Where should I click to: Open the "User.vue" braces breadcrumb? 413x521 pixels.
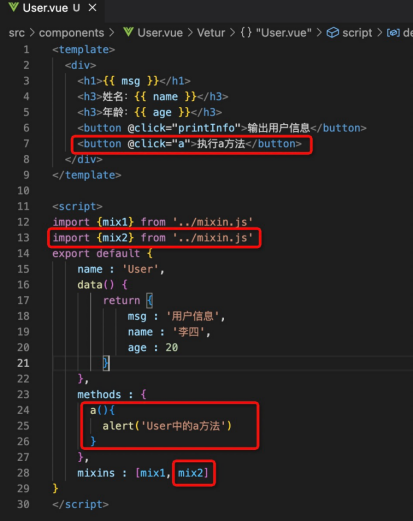pos(283,33)
